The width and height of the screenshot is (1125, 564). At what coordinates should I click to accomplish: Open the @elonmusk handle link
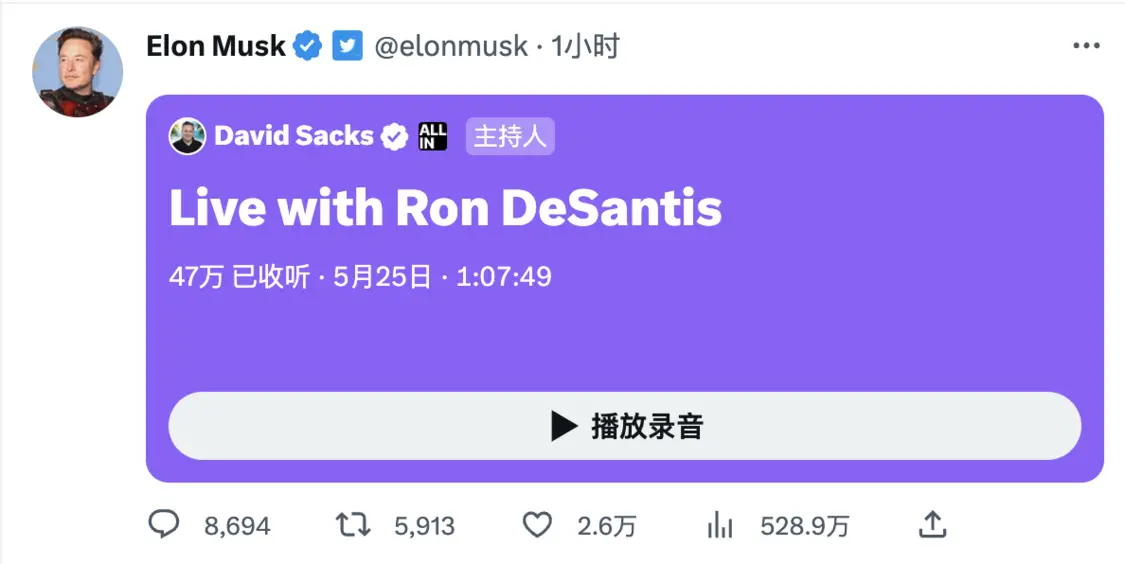point(450,46)
